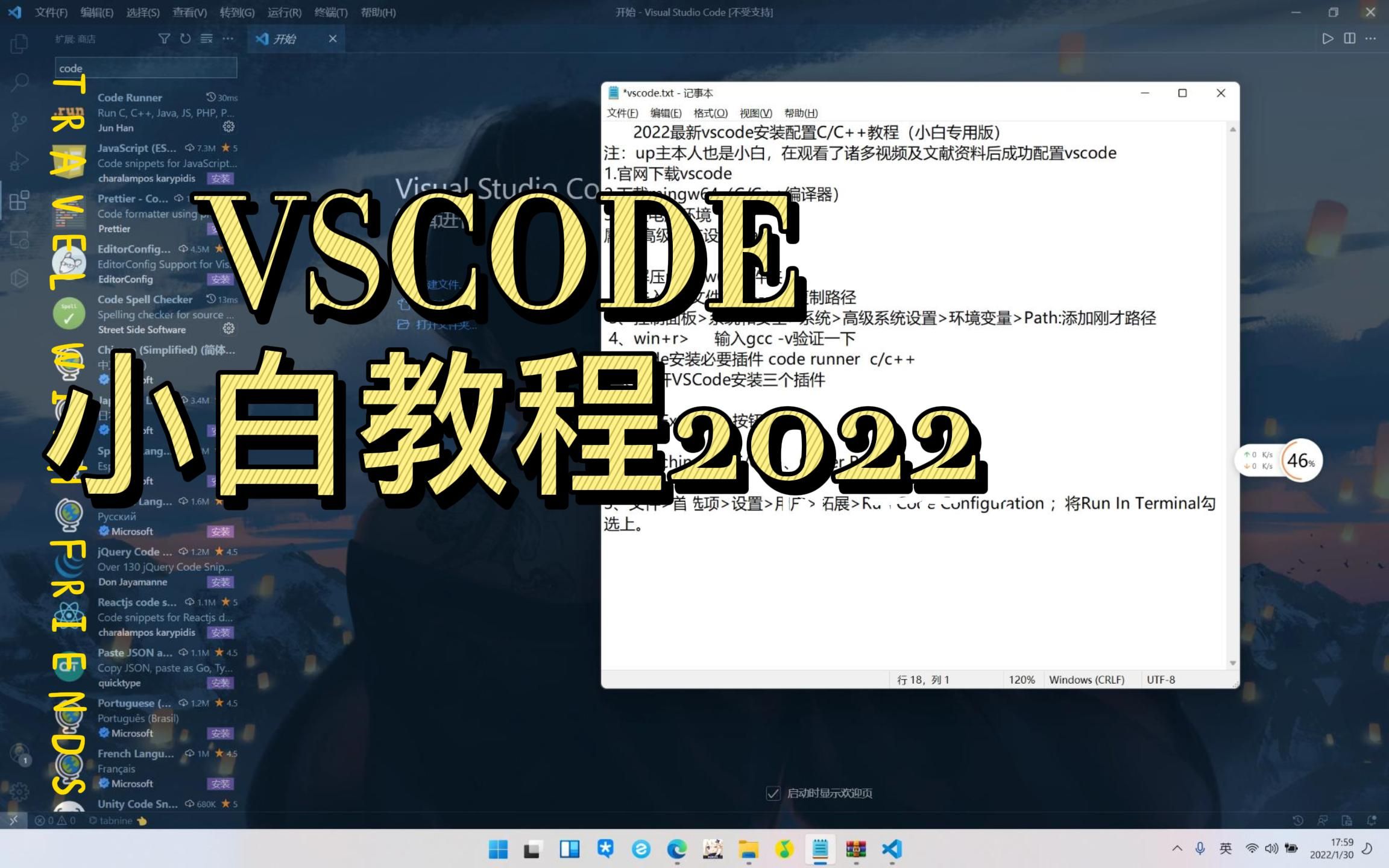Install the Russian language pack
1389x868 pixels.
221,532
